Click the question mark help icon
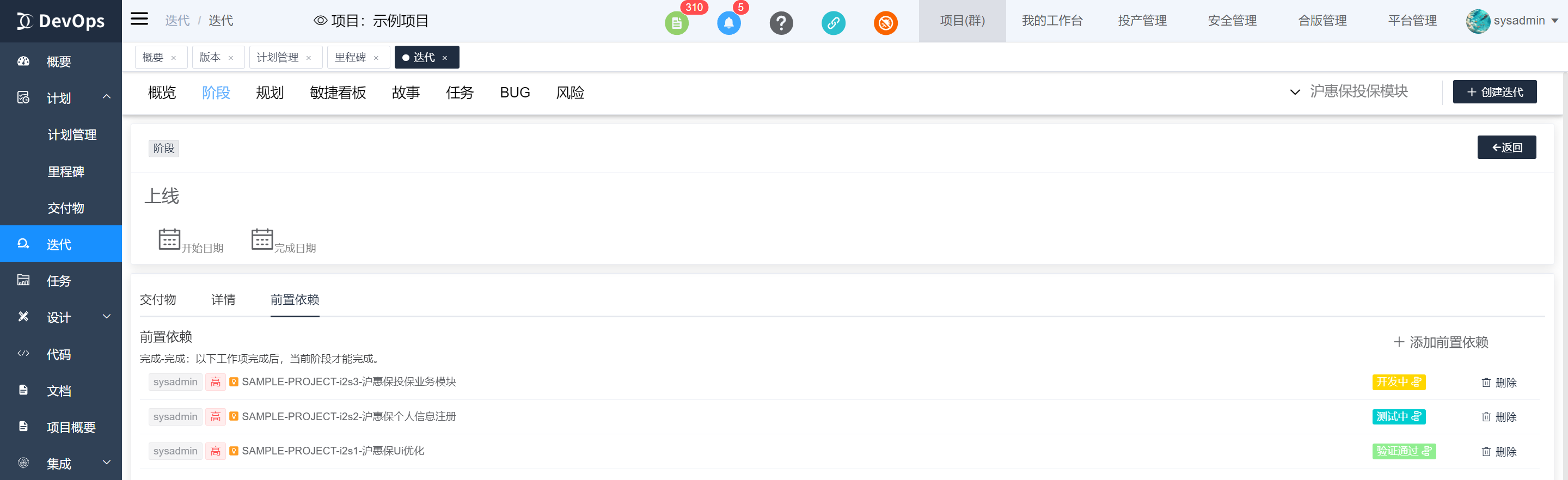 (x=781, y=23)
